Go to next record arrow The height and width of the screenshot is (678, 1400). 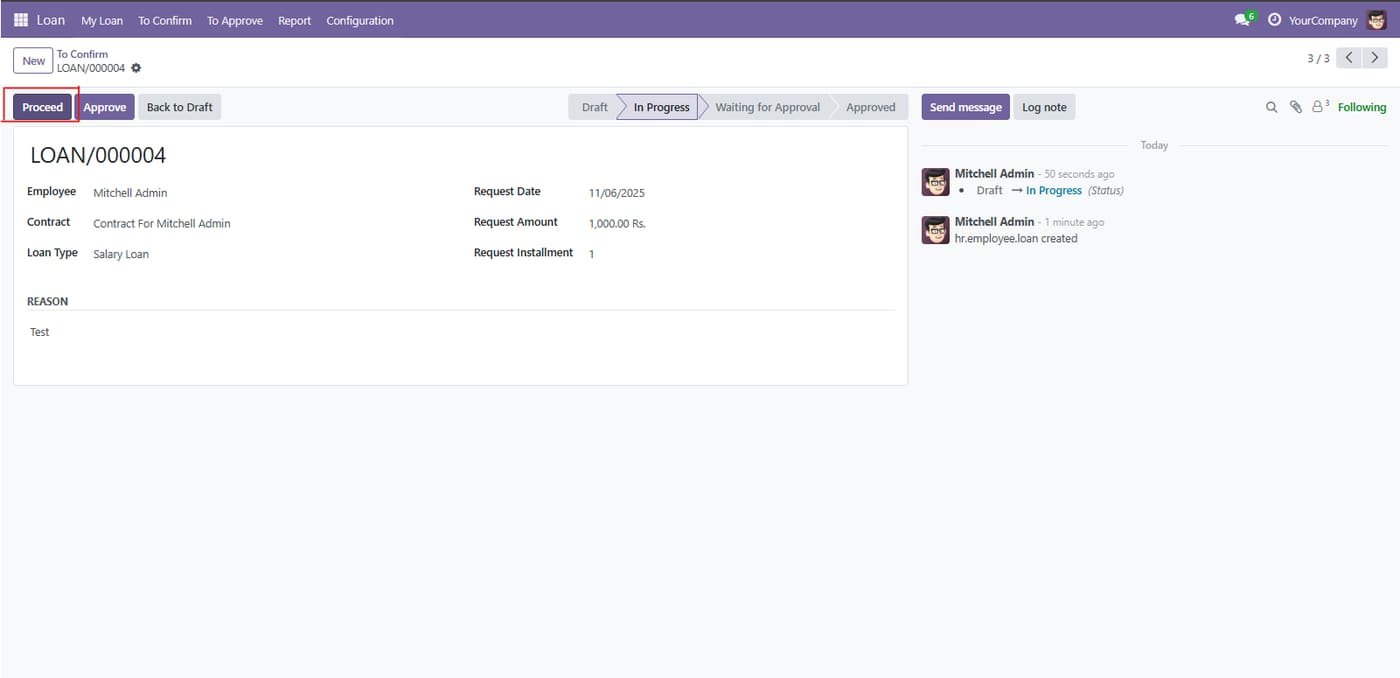click(x=1374, y=58)
